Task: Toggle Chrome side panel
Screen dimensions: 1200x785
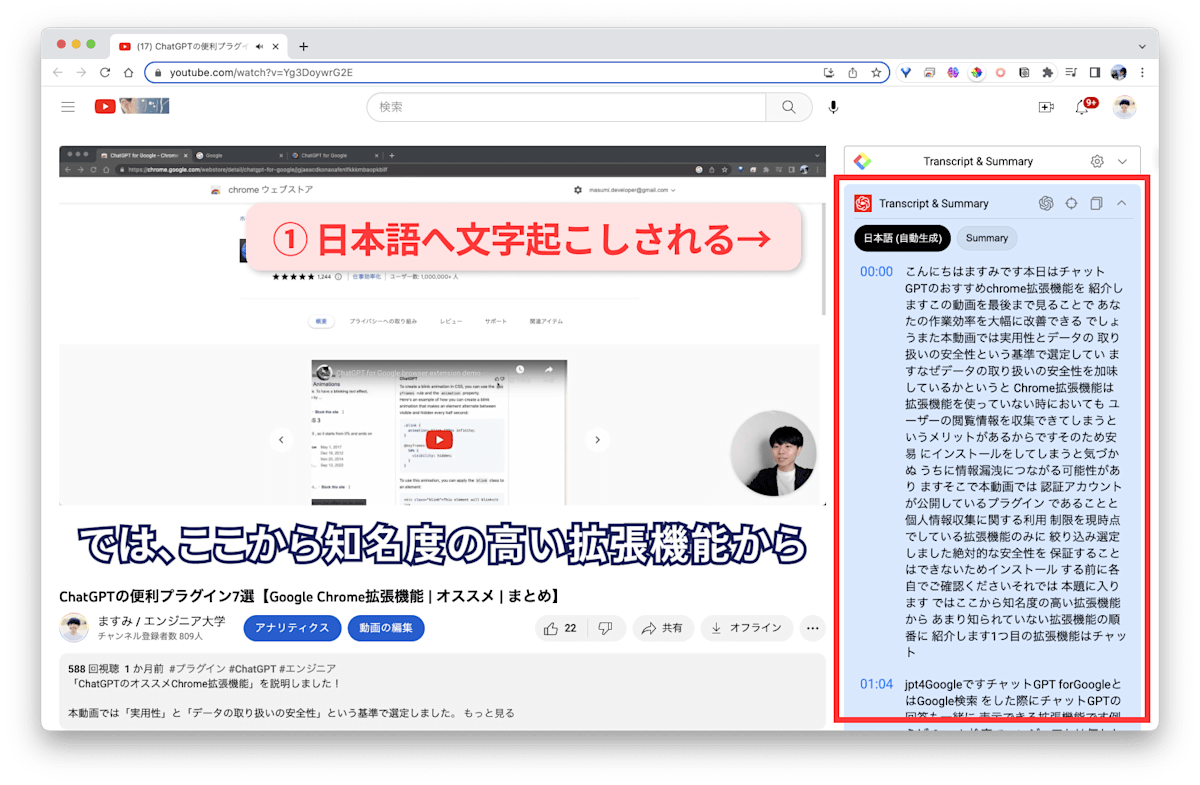Action: point(1095,72)
